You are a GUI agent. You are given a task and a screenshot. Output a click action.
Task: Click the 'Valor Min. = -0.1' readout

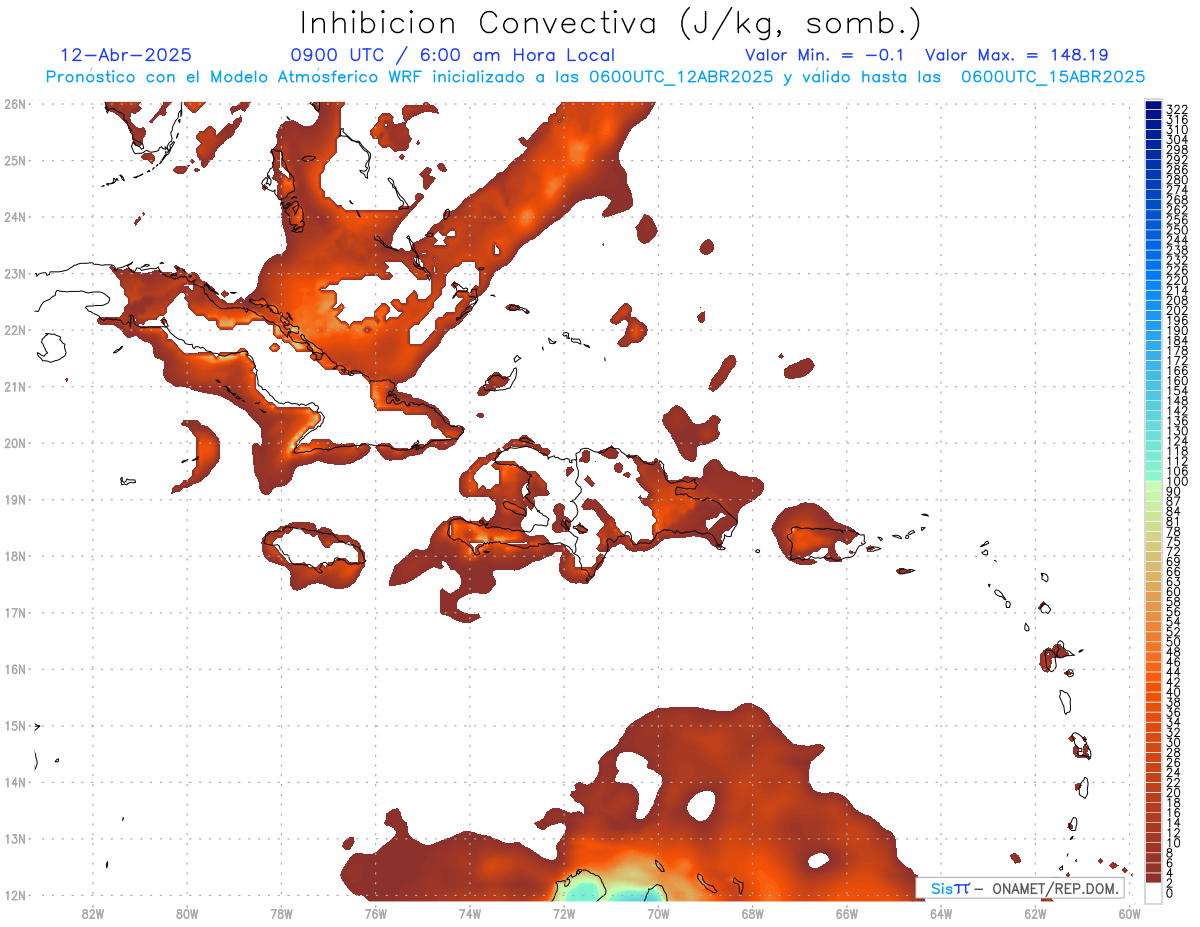tap(826, 55)
